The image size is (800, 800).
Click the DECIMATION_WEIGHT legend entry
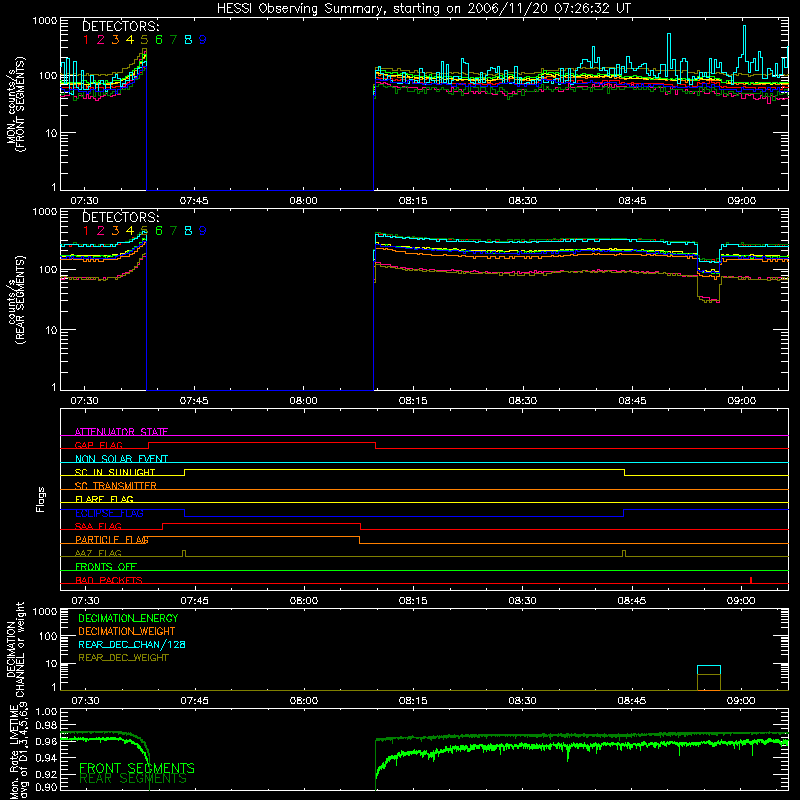pos(127,631)
